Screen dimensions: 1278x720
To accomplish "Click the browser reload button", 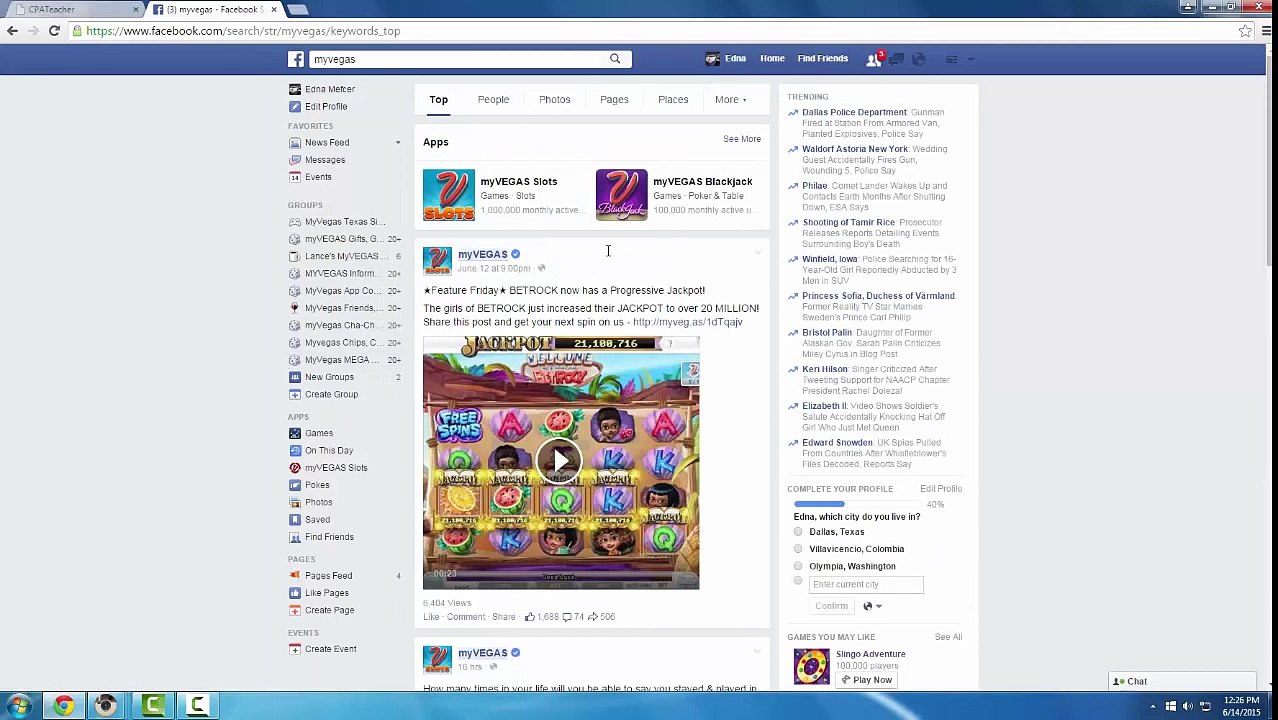I will pyautogui.click(x=54, y=31).
